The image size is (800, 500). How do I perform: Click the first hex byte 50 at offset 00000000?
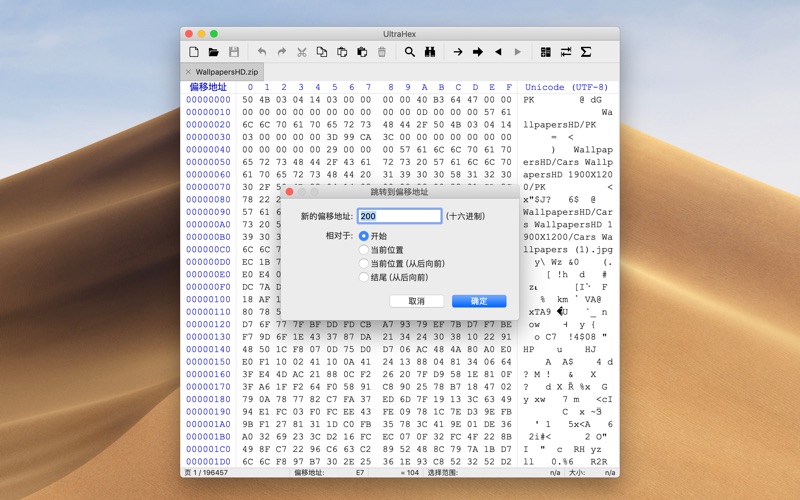pyautogui.click(x=248, y=100)
